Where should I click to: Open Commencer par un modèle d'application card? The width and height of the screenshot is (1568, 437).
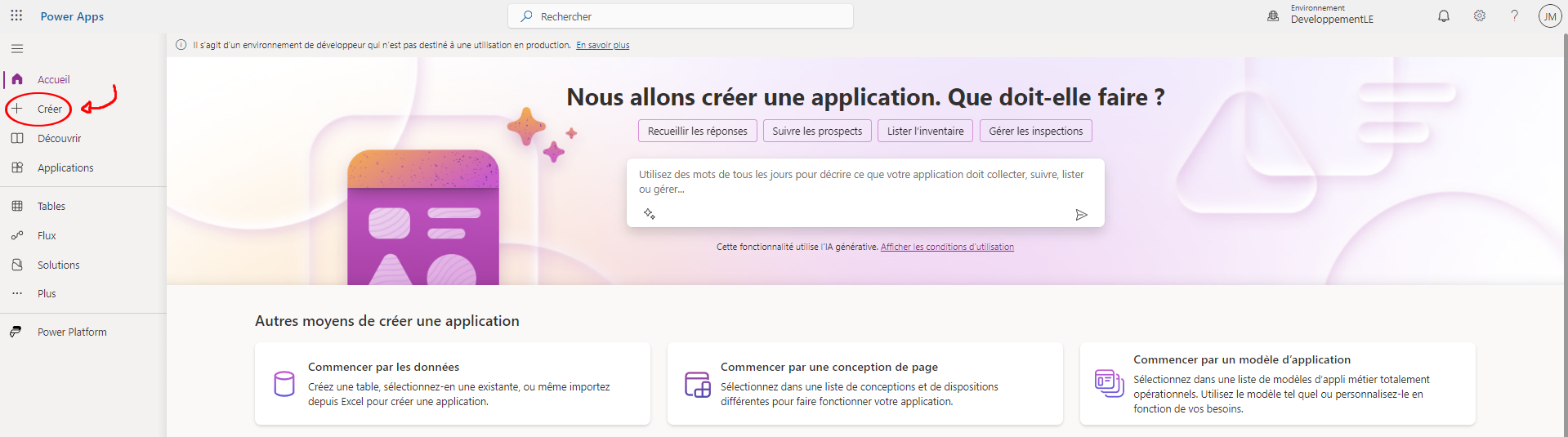(x=1278, y=384)
